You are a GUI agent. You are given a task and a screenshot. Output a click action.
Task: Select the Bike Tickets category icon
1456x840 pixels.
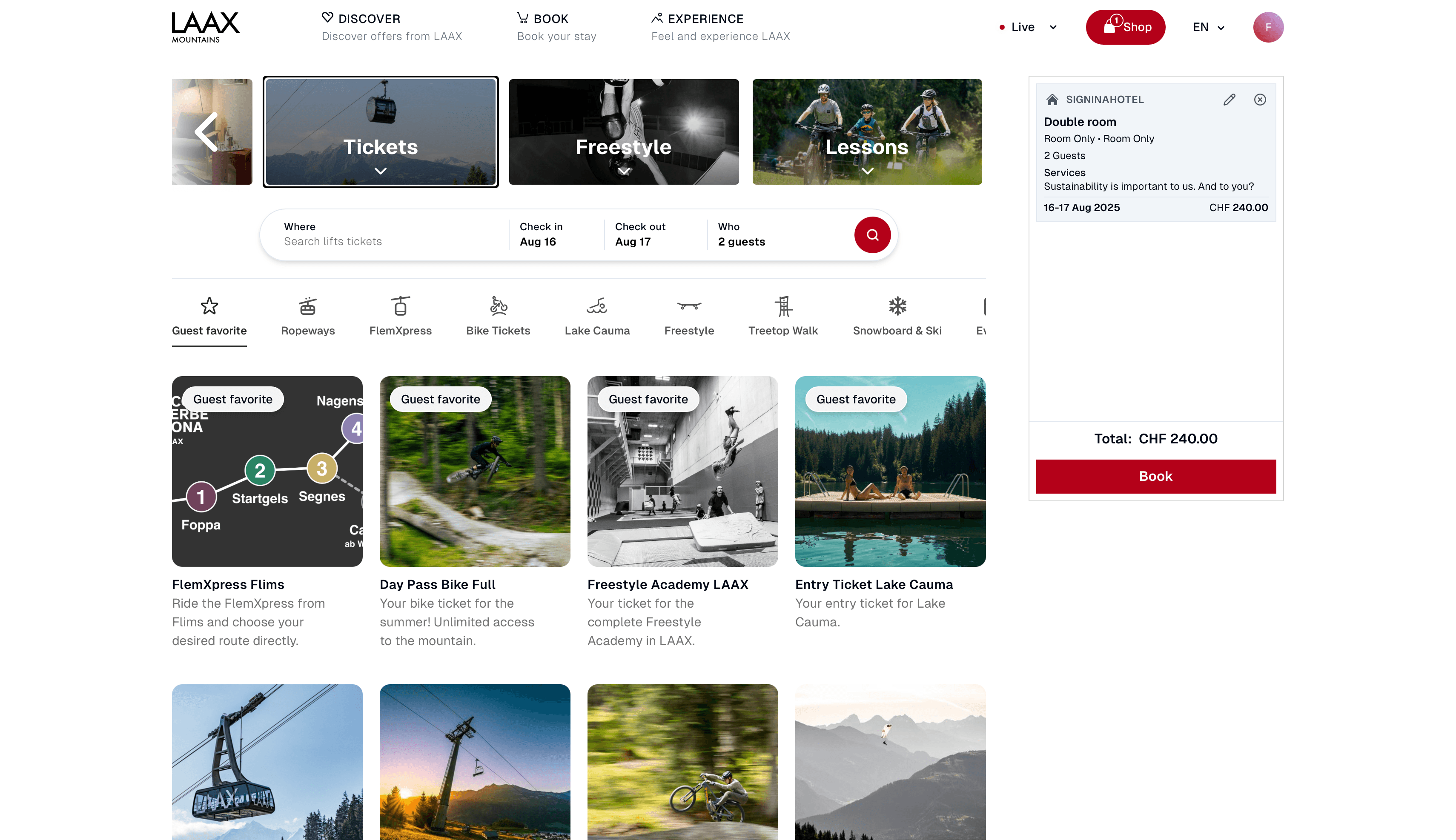click(x=498, y=306)
